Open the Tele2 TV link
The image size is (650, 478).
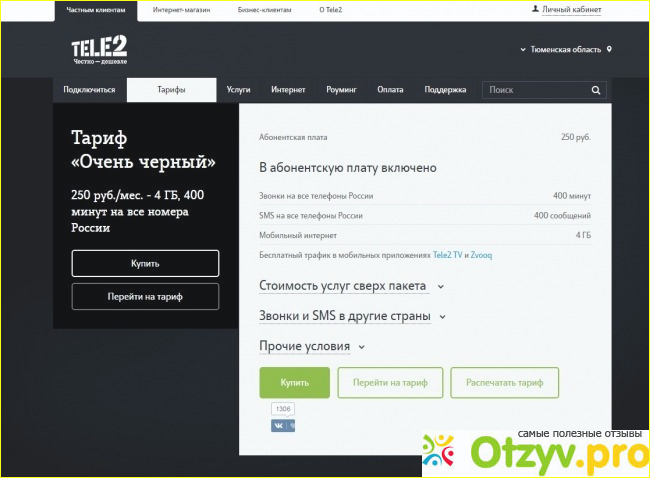pos(447,255)
